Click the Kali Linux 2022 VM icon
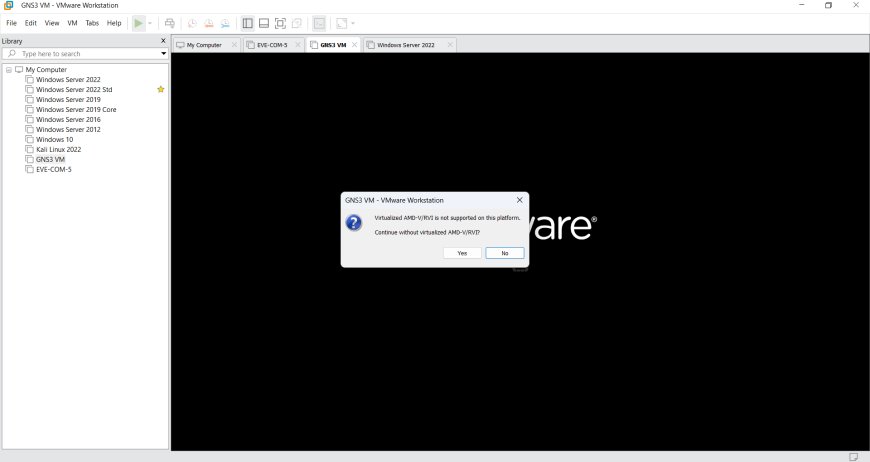 pyautogui.click(x=29, y=150)
